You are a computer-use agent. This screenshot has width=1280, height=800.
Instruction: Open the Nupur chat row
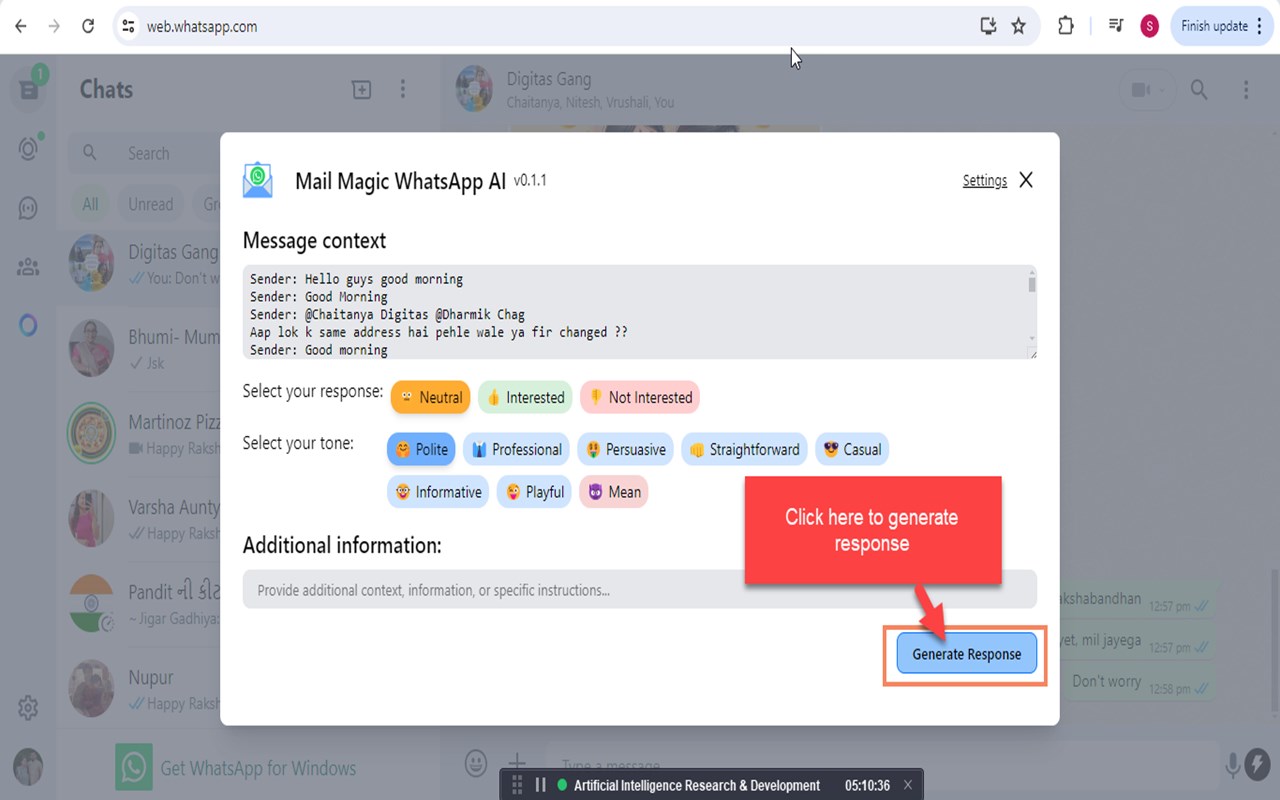click(x=140, y=689)
